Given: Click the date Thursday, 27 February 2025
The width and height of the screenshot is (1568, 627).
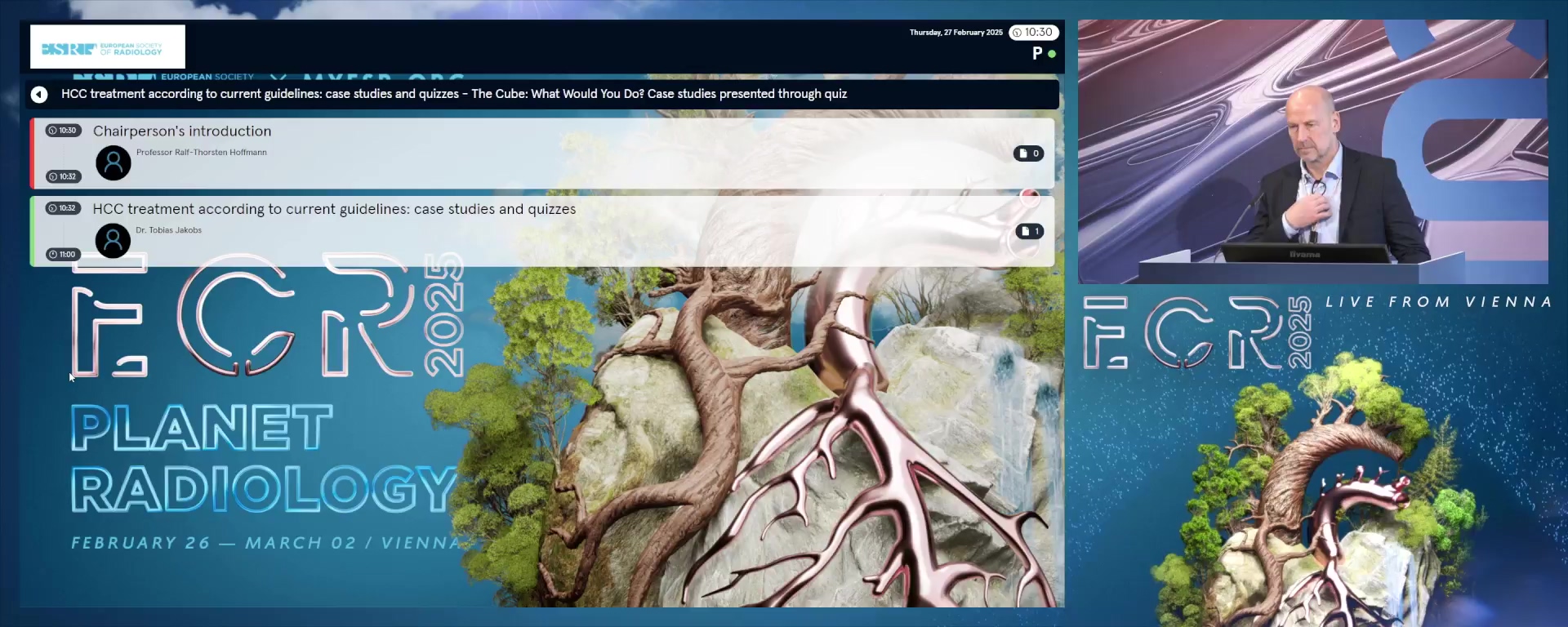Looking at the screenshot, I should 956,33.
